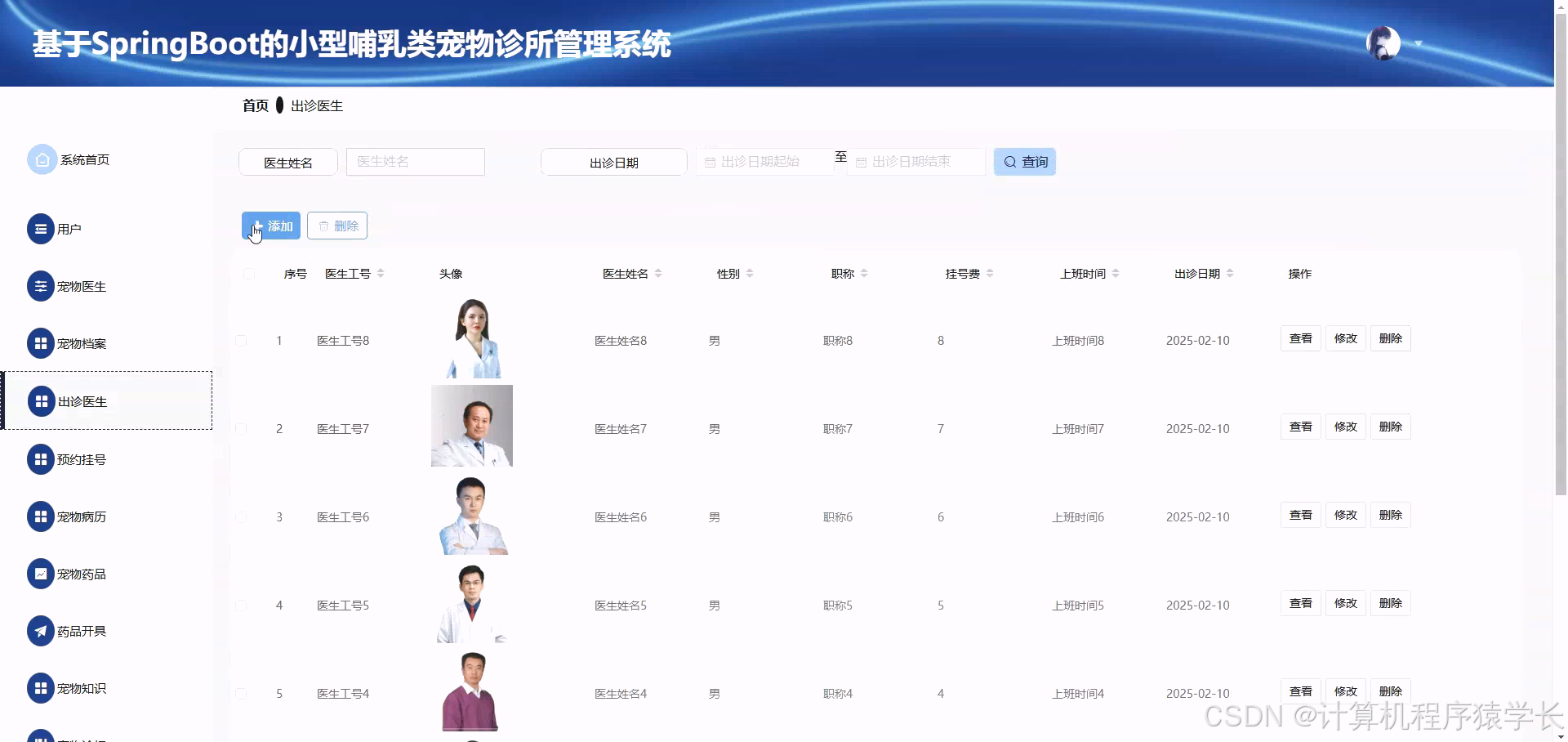Click the 药品开具 prescription icon

coord(42,630)
